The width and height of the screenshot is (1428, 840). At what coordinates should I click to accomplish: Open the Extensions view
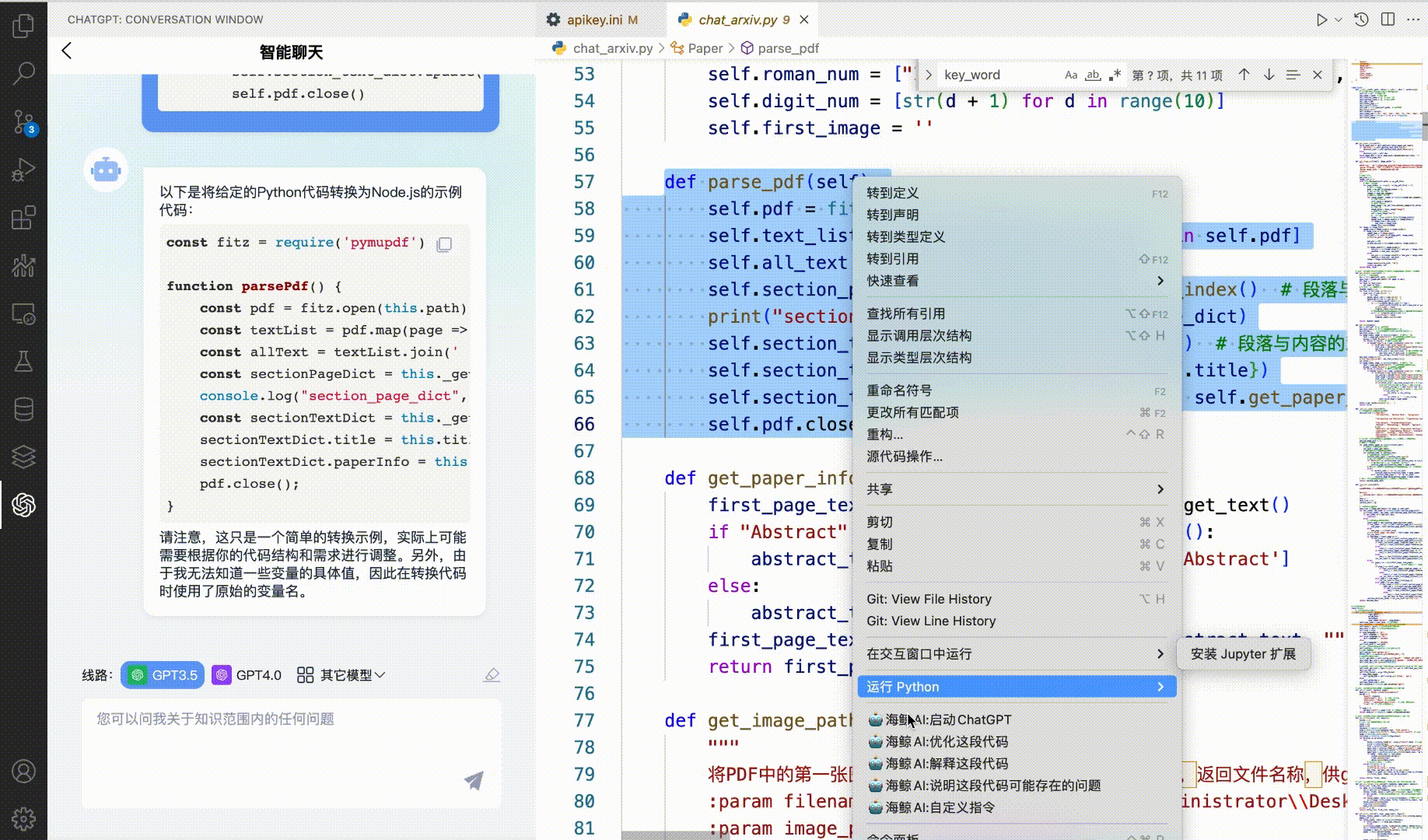click(23, 218)
